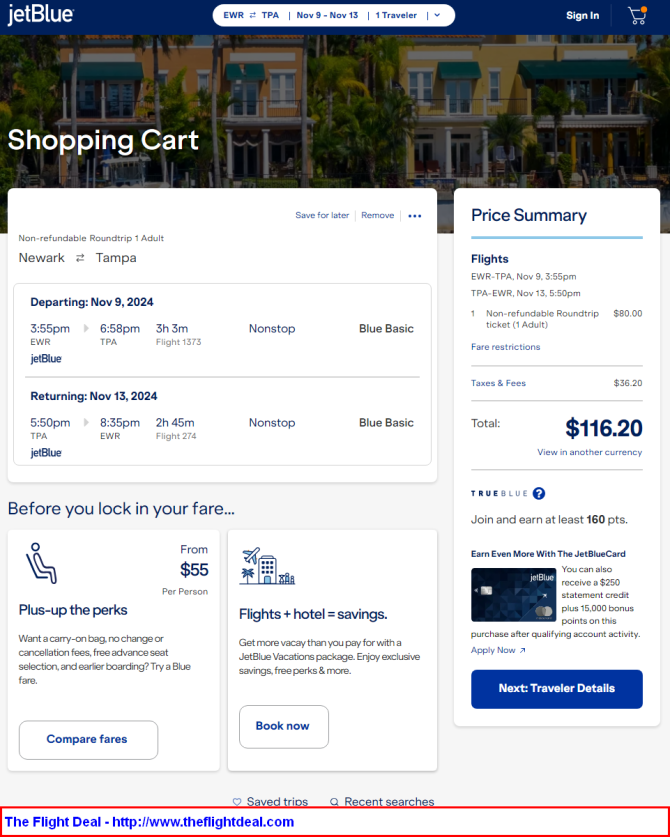The width and height of the screenshot is (670, 837).
Task: Click the Newark-Tampa roundtrip arrows icon
Action: (80, 258)
